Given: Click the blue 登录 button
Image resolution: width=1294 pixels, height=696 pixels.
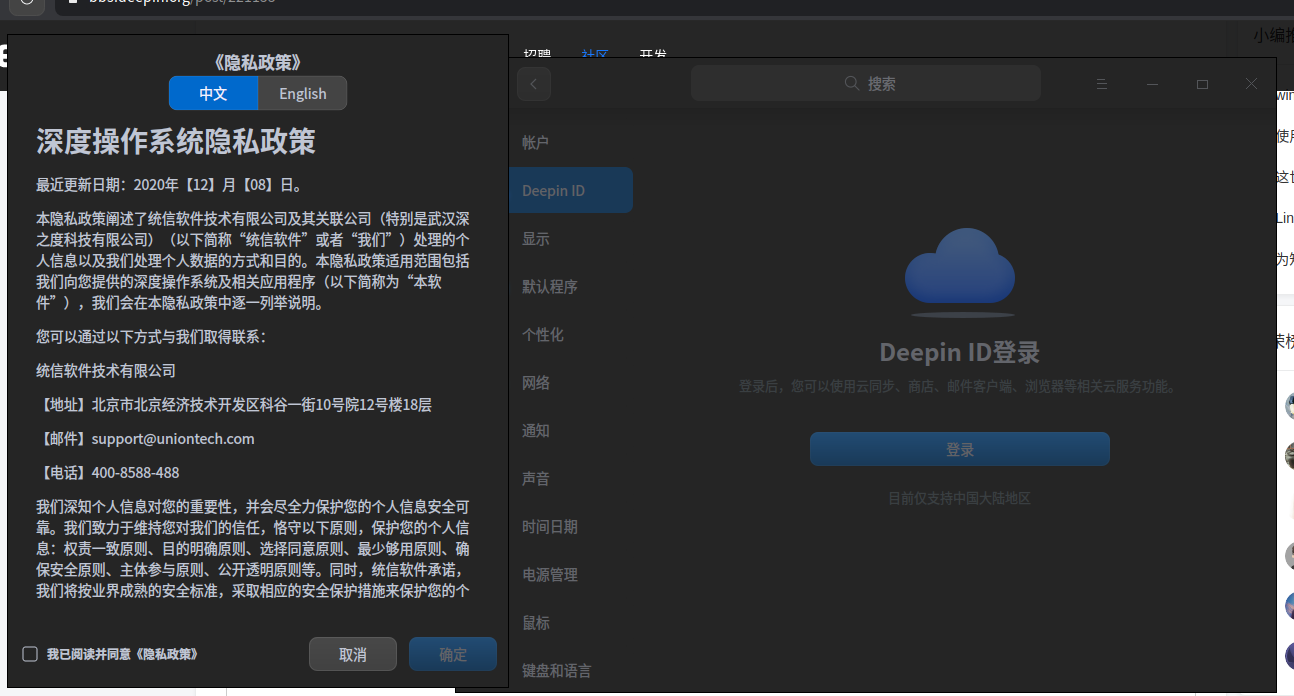Looking at the screenshot, I should [x=959, y=449].
